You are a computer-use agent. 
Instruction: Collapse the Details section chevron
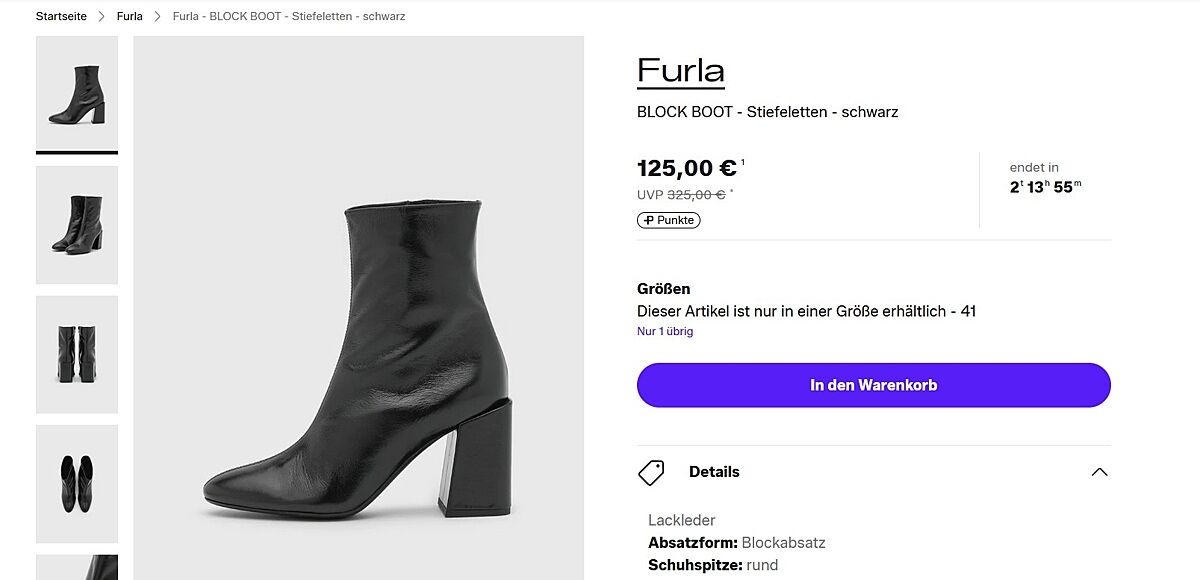[x=1099, y=472]
